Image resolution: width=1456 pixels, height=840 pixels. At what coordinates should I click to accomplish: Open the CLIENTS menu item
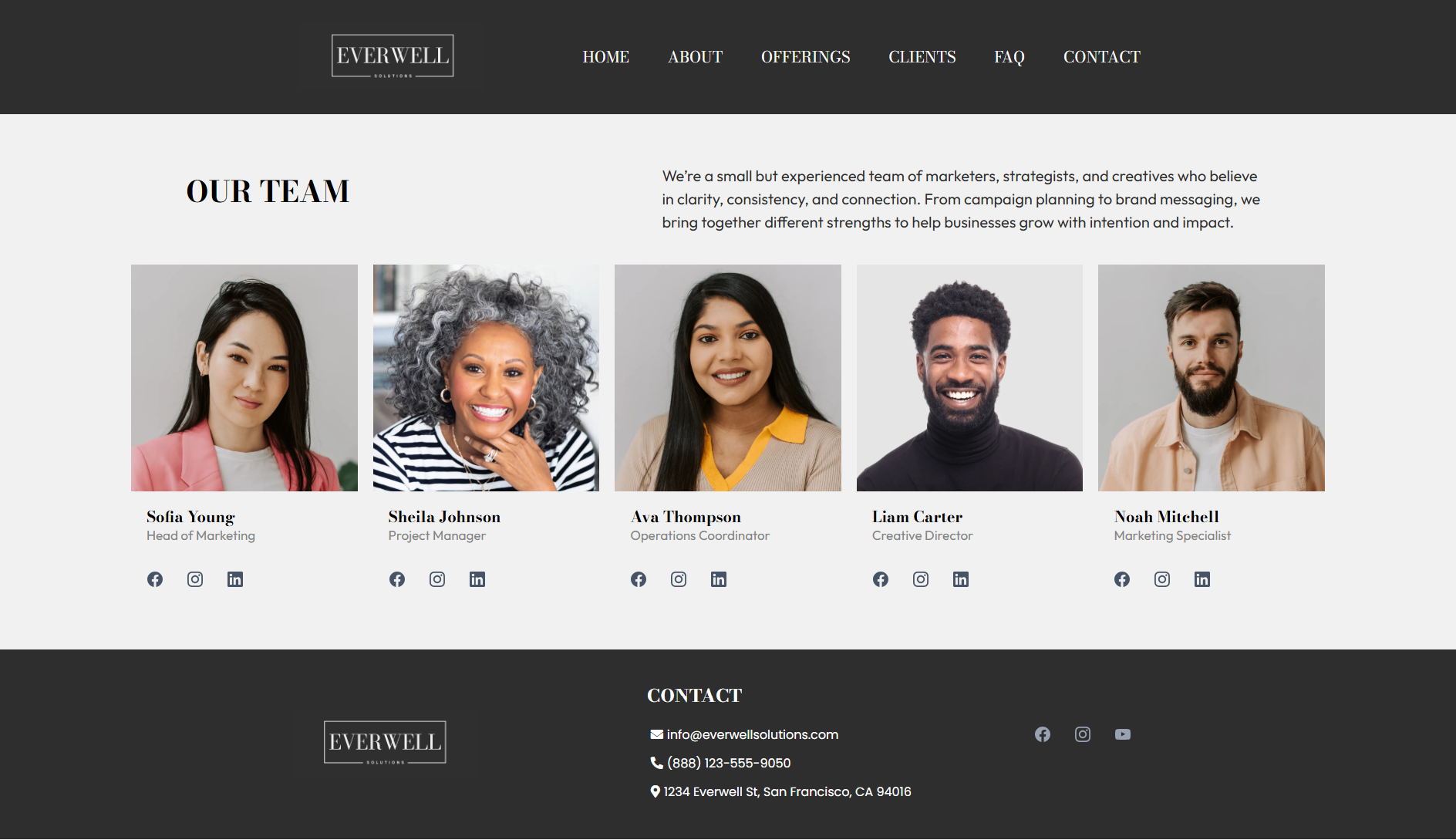coord(922,57)
